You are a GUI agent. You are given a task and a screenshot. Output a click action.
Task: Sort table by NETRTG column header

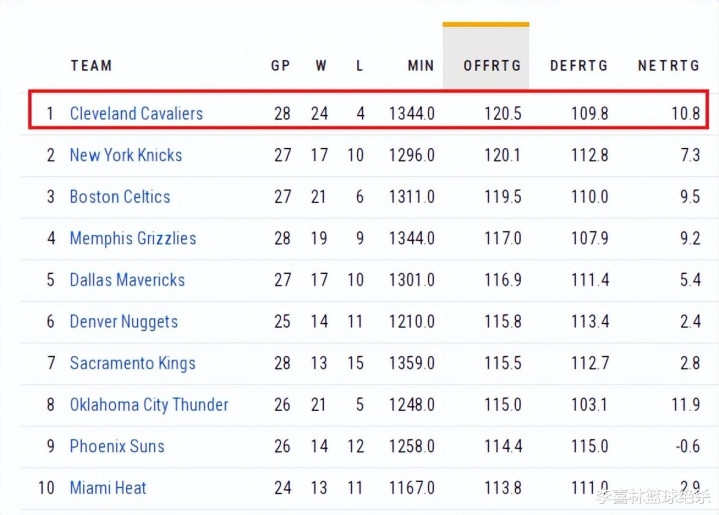point(669,66)
